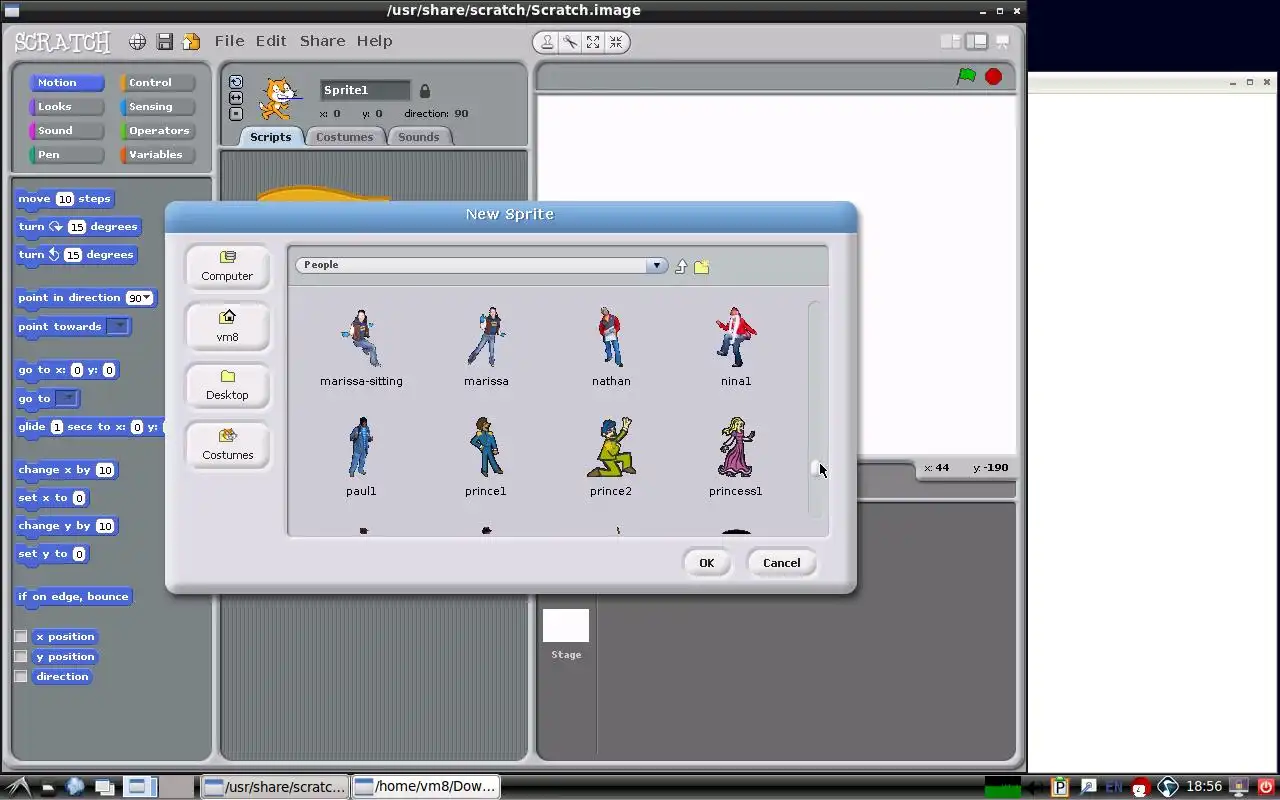Switch to the Costumes tab

coord(344,137)
